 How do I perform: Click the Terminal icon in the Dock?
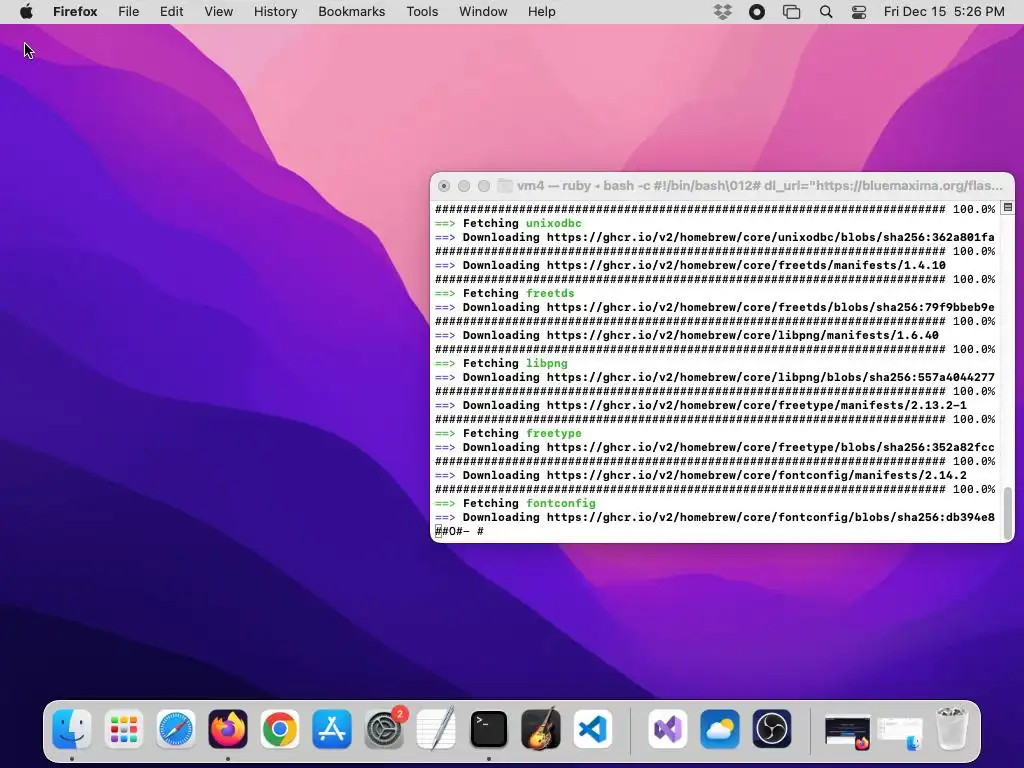488,729
